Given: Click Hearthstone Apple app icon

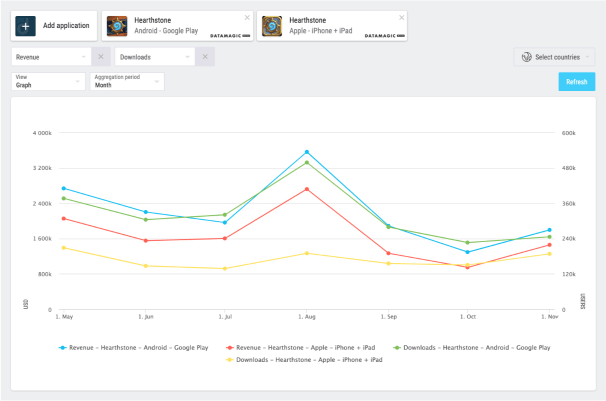Looking at the screenshot, I should tap(272, 26).
